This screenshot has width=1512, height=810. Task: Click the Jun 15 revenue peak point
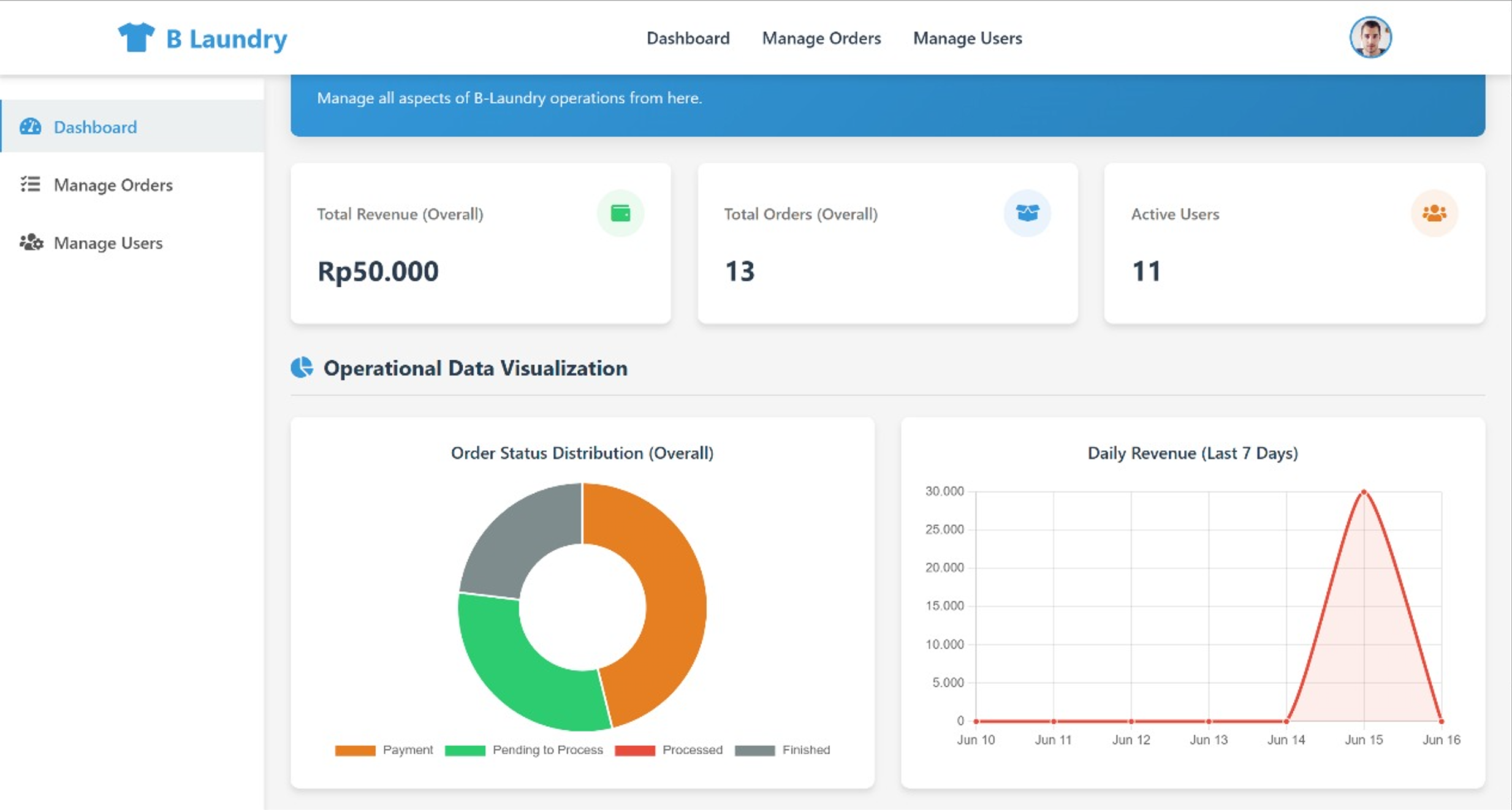click(1363, 492)
